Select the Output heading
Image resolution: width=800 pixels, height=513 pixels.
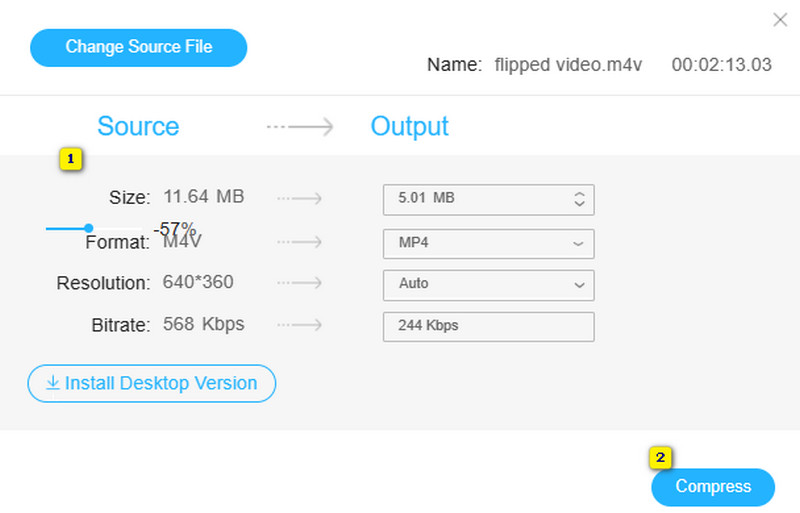(x=409, y=127)
